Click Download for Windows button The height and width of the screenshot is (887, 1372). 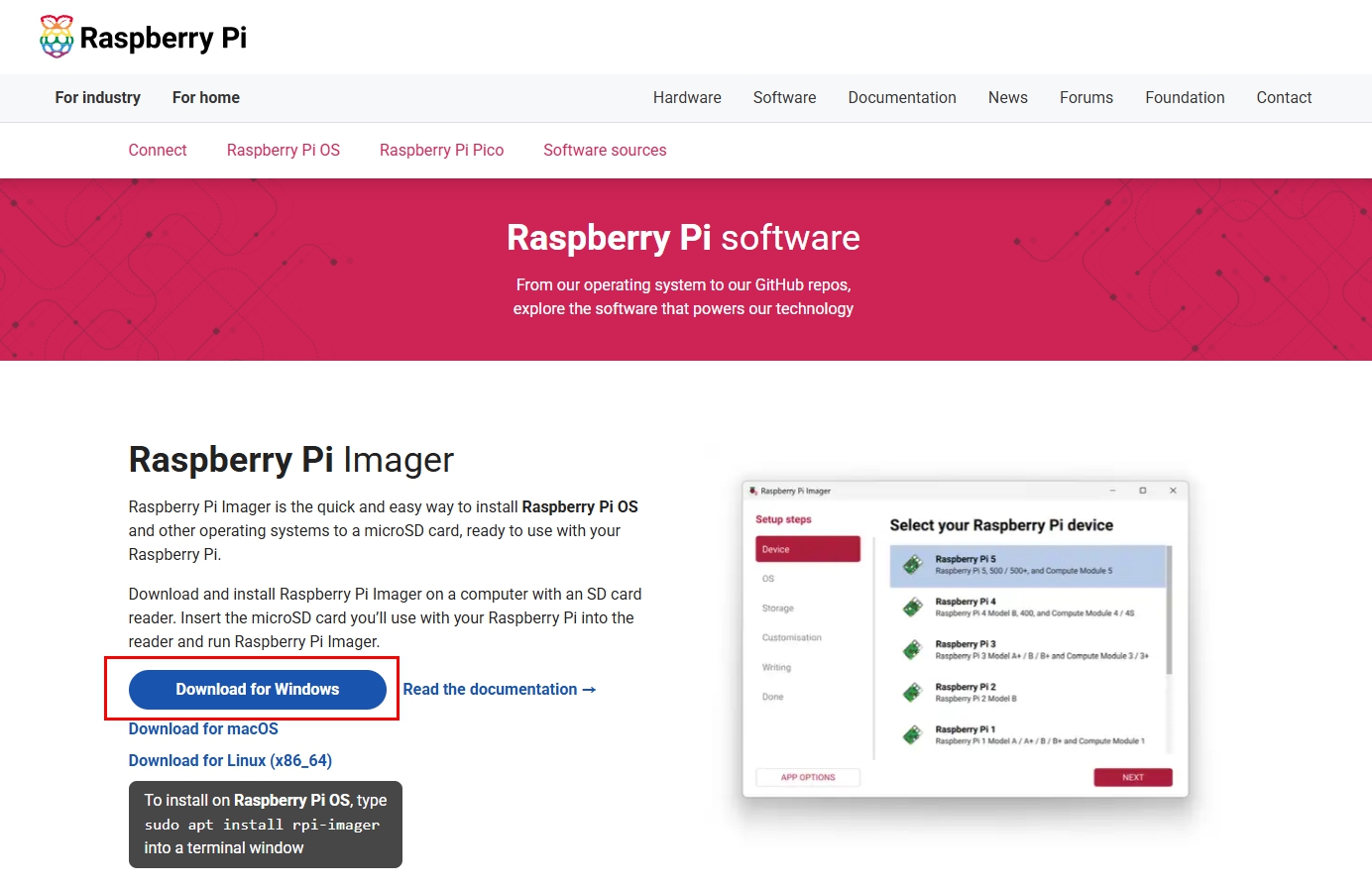pyautogui.click(x=258, y=689)
